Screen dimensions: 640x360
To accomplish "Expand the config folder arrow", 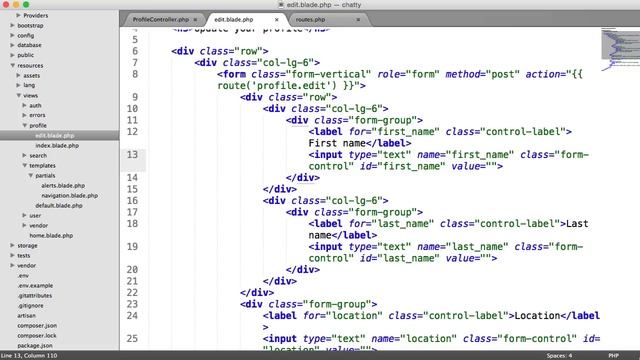I will coord(12,36).
